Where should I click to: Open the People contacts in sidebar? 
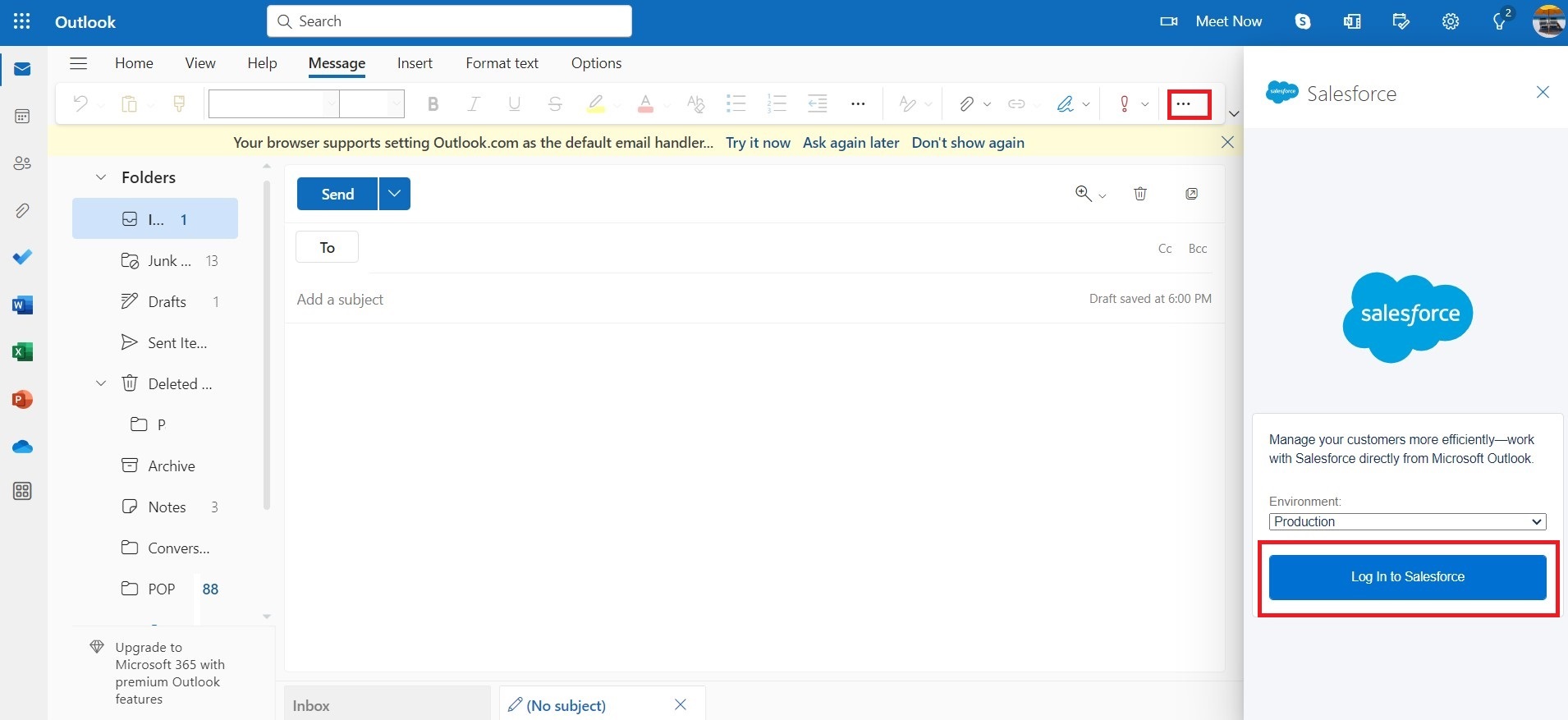(22, 163)
